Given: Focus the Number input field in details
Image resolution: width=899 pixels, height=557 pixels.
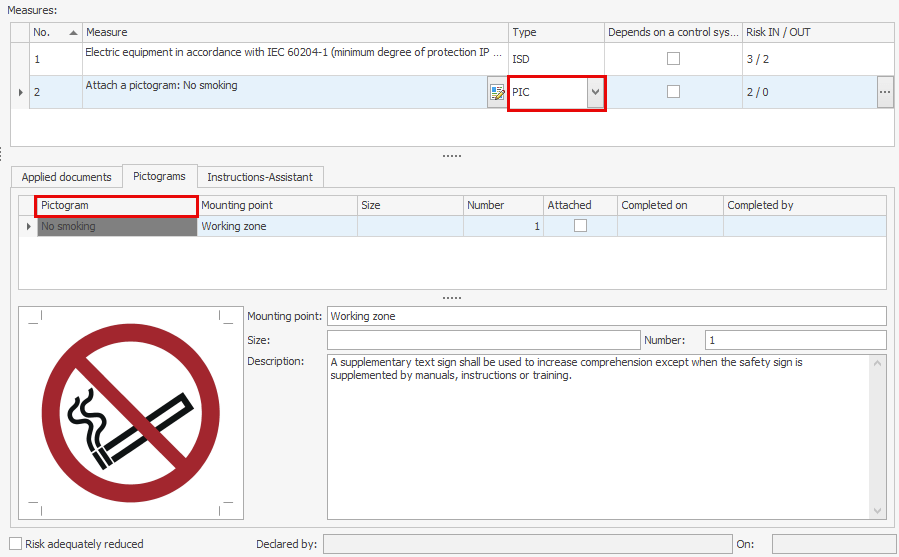Looking at the screenshot, I should 796,340.
